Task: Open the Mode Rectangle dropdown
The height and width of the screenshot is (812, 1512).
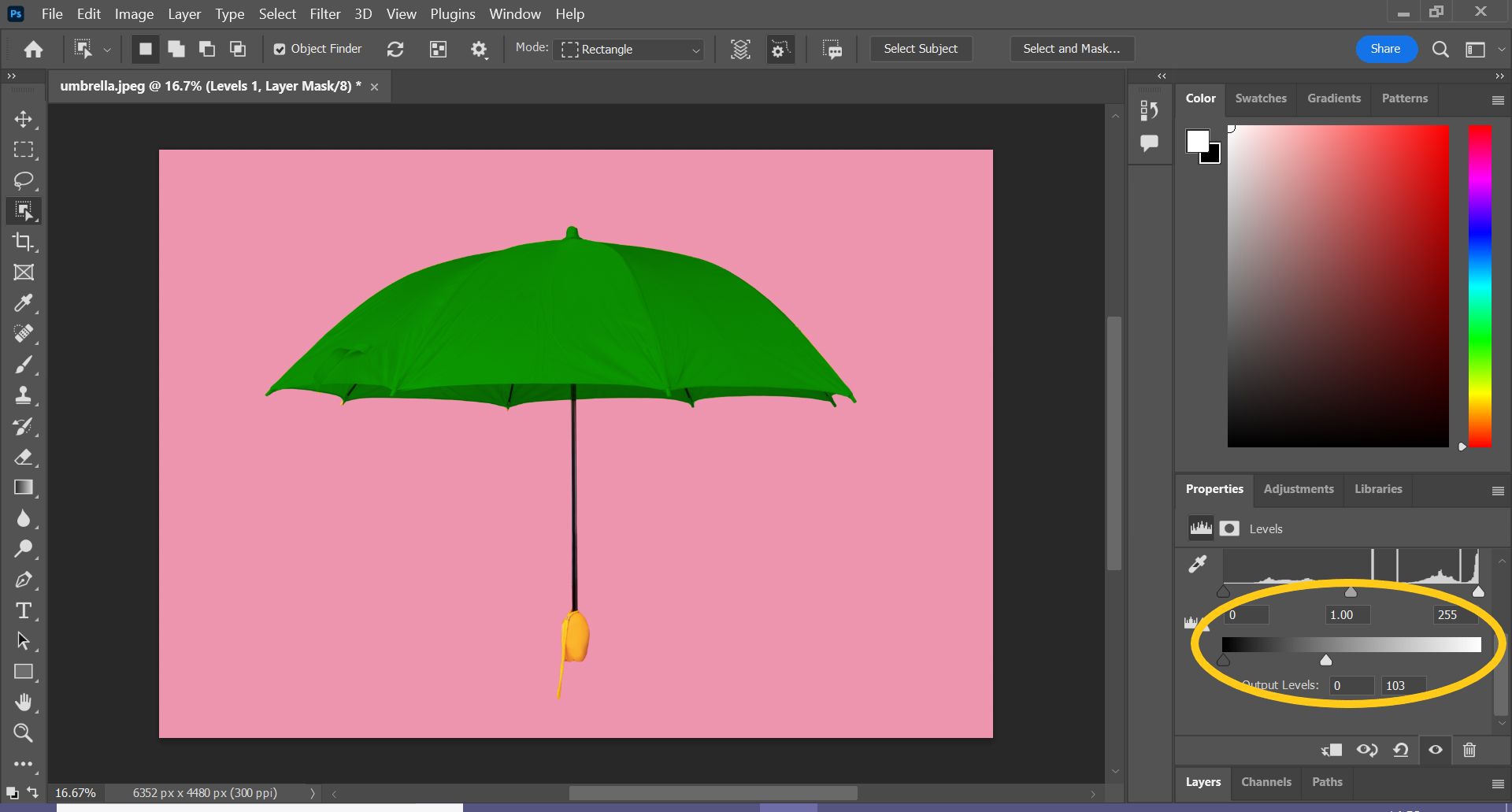Action: [x=629, y=50]
